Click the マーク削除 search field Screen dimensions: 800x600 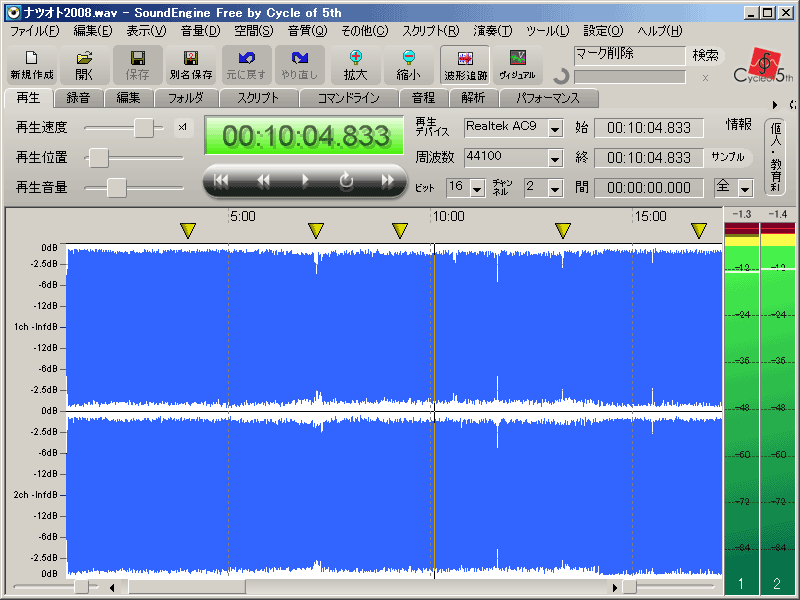630,55
